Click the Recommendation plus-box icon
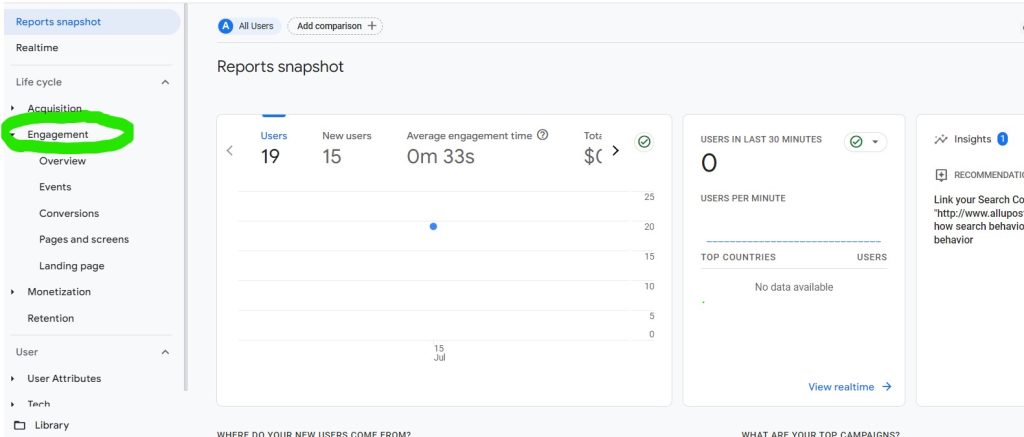 tap(941, 175)
